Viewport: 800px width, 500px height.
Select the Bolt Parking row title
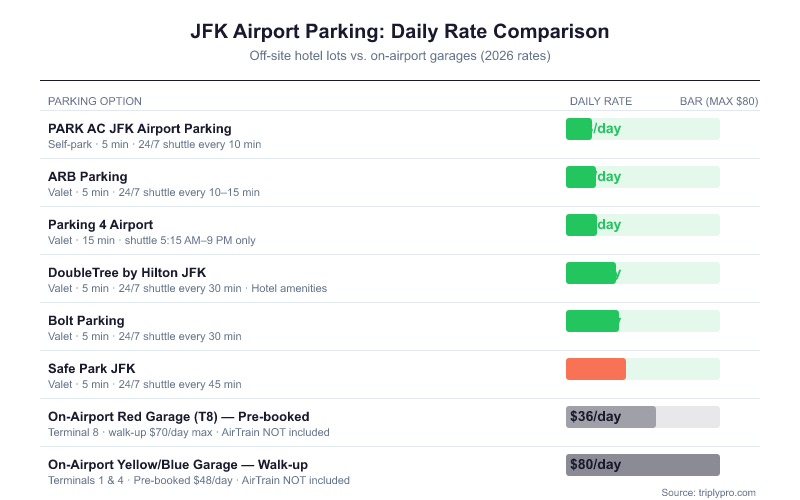(86, 320)
